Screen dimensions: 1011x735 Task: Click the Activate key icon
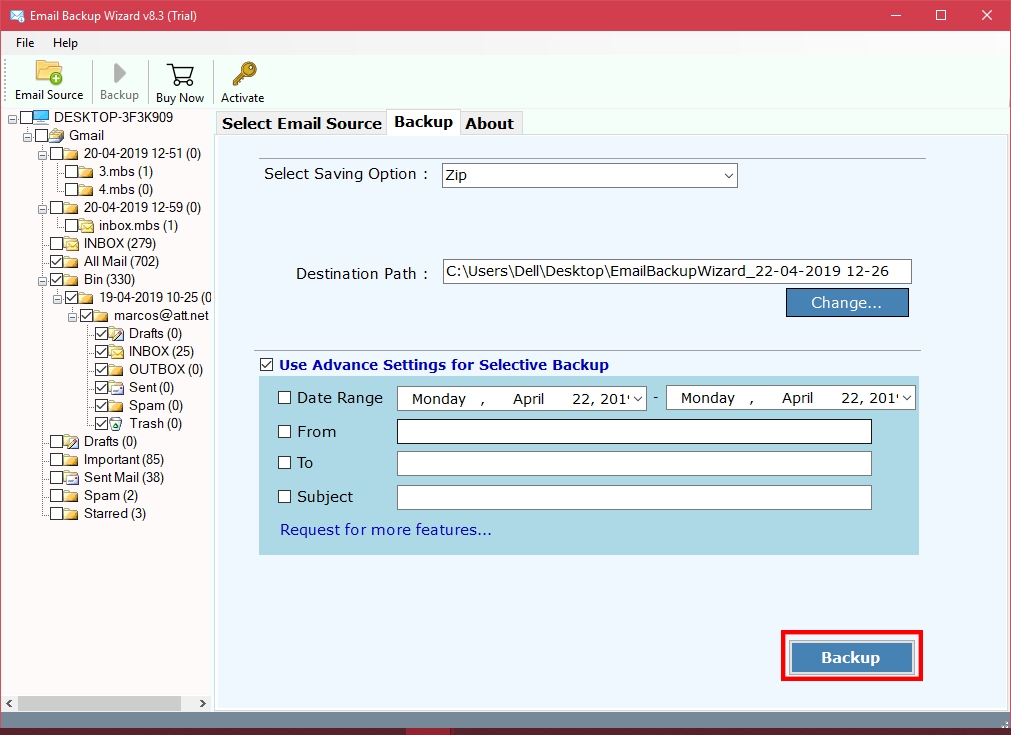[x=244, y=74]
